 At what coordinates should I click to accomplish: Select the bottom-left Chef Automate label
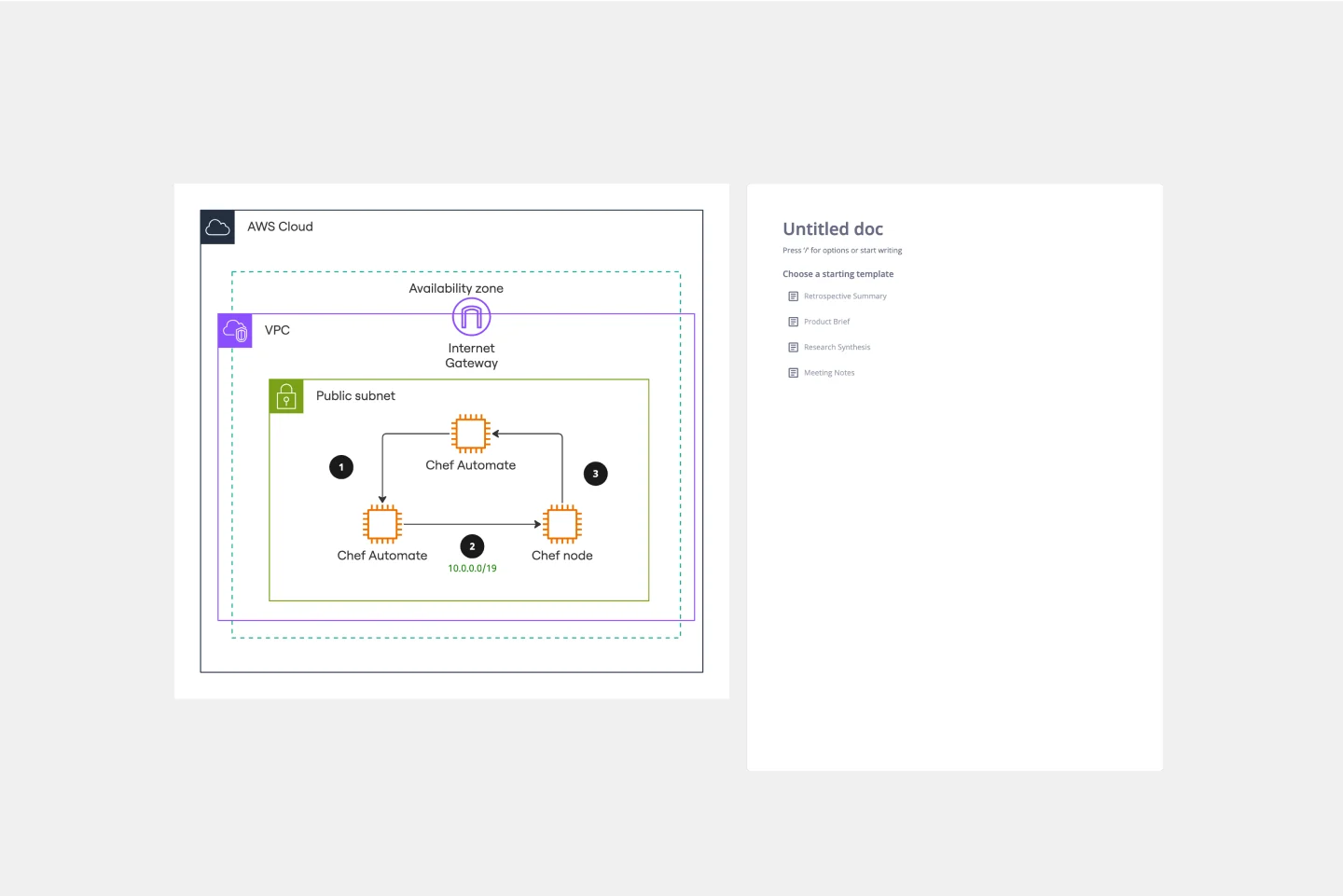click(382, 555)
